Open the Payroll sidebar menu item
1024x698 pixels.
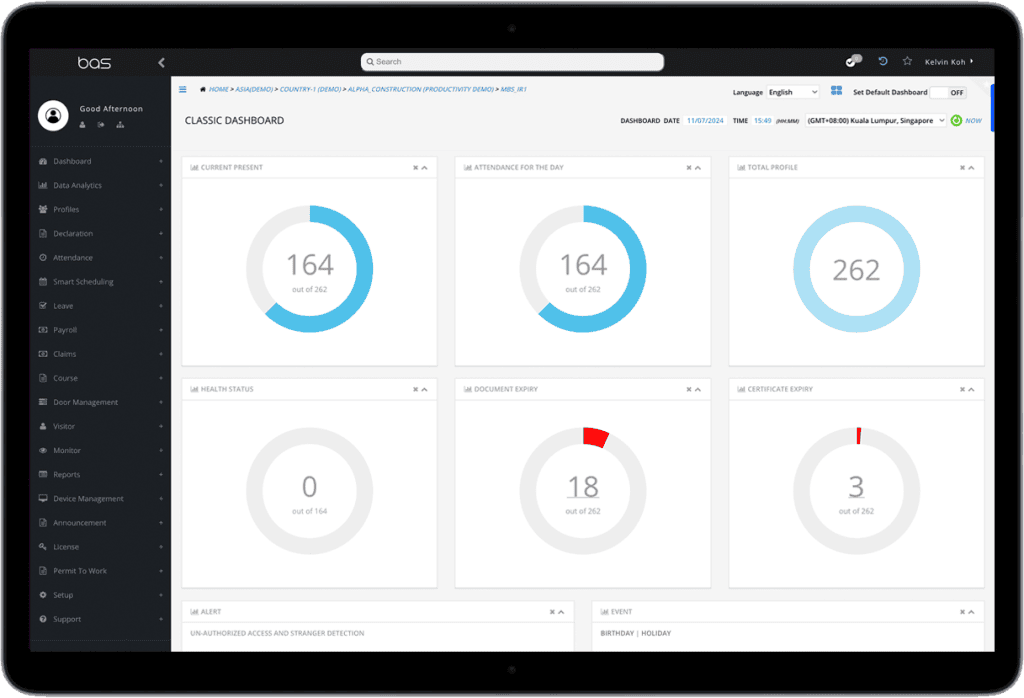[65, 330]
